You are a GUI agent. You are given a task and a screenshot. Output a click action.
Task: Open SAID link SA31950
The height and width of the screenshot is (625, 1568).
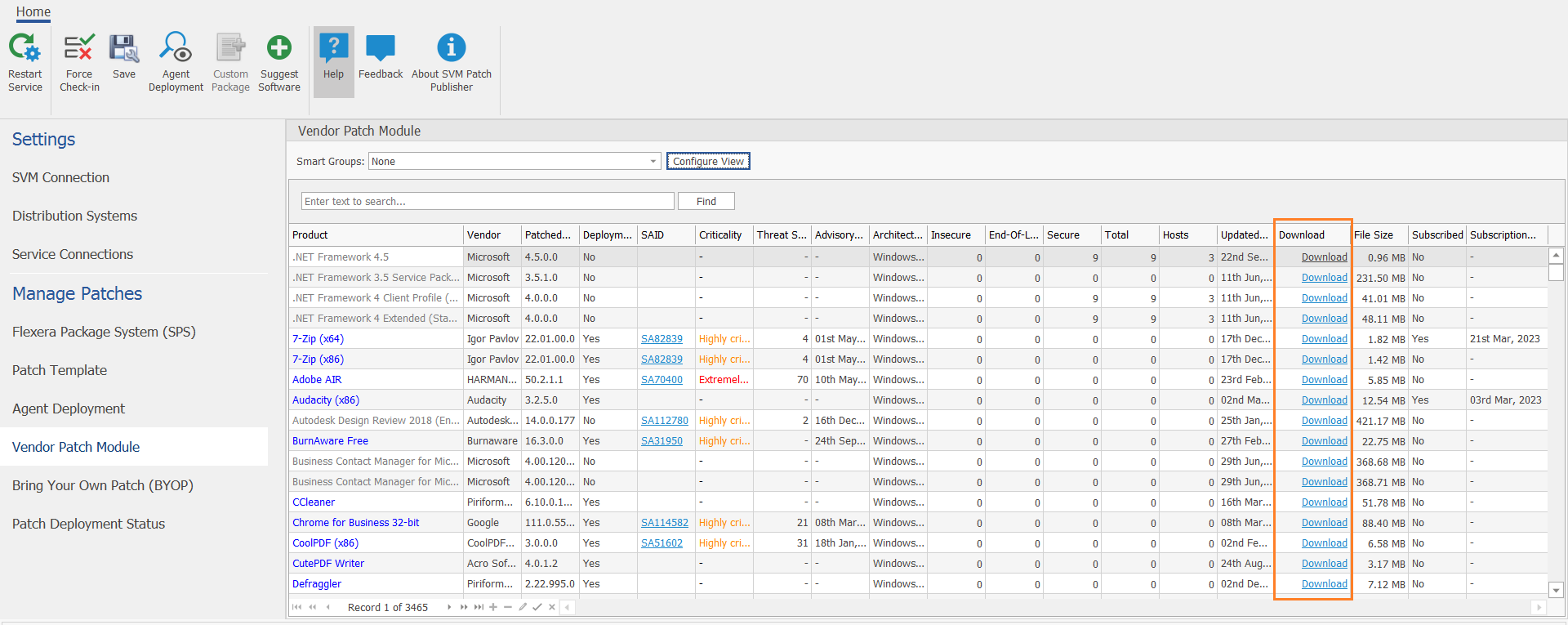661,440
